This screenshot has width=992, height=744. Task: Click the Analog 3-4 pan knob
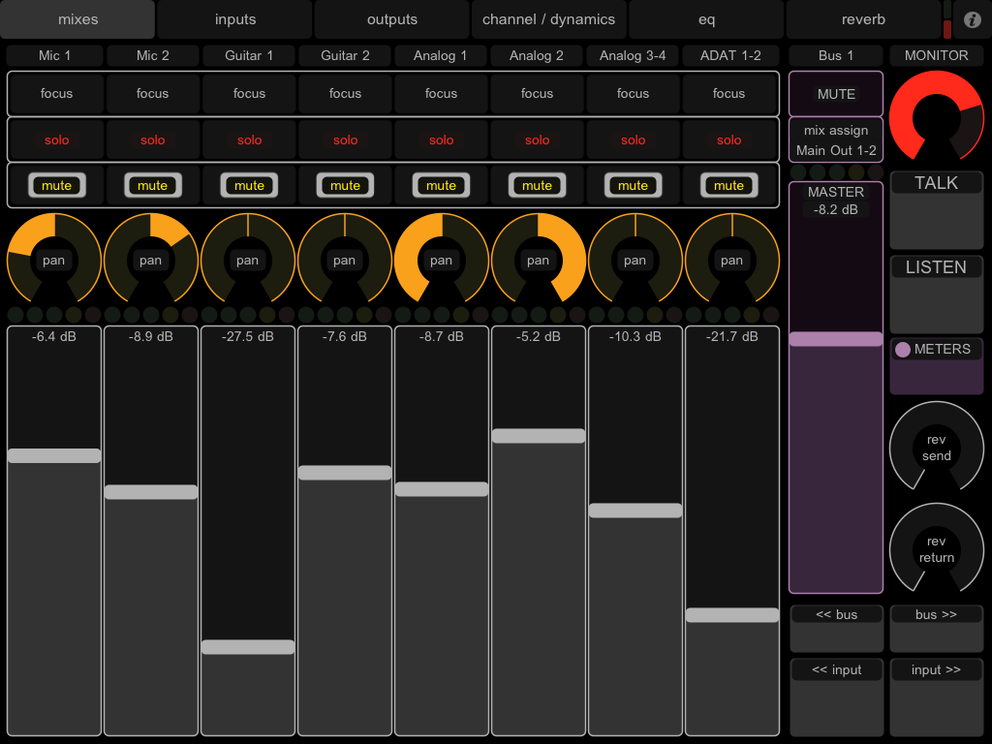(x=635, y=260)
